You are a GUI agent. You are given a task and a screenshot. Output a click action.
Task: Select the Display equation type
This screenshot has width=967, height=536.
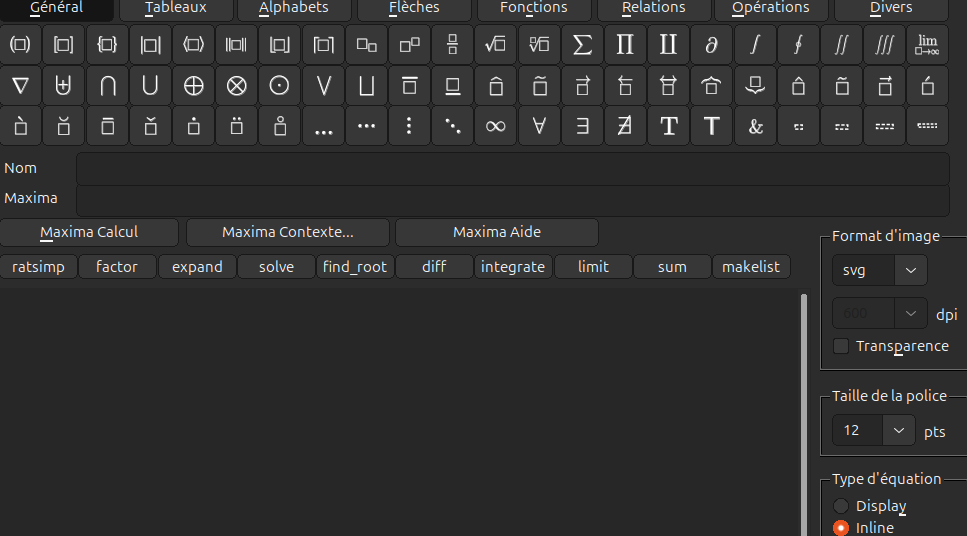(x=841, y=506)
